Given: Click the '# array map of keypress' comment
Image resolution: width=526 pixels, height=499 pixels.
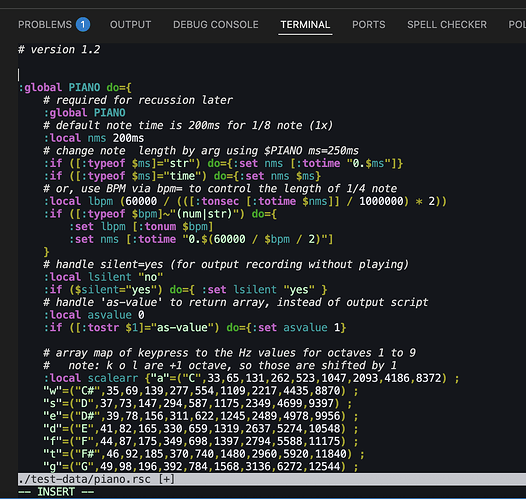Looking at the screenshot, I should pos(229,353).
